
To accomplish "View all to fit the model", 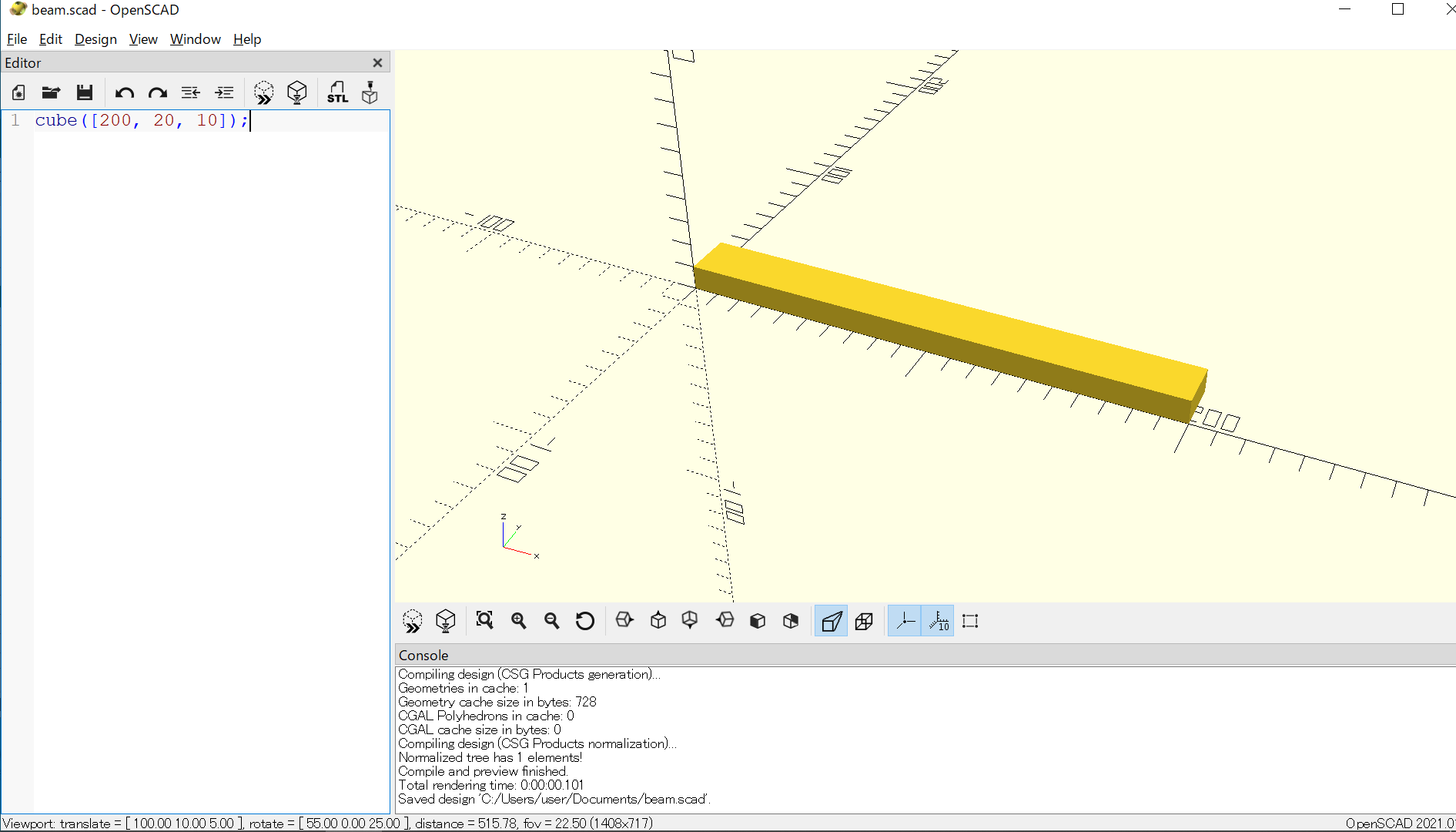I will click(484, 621).
